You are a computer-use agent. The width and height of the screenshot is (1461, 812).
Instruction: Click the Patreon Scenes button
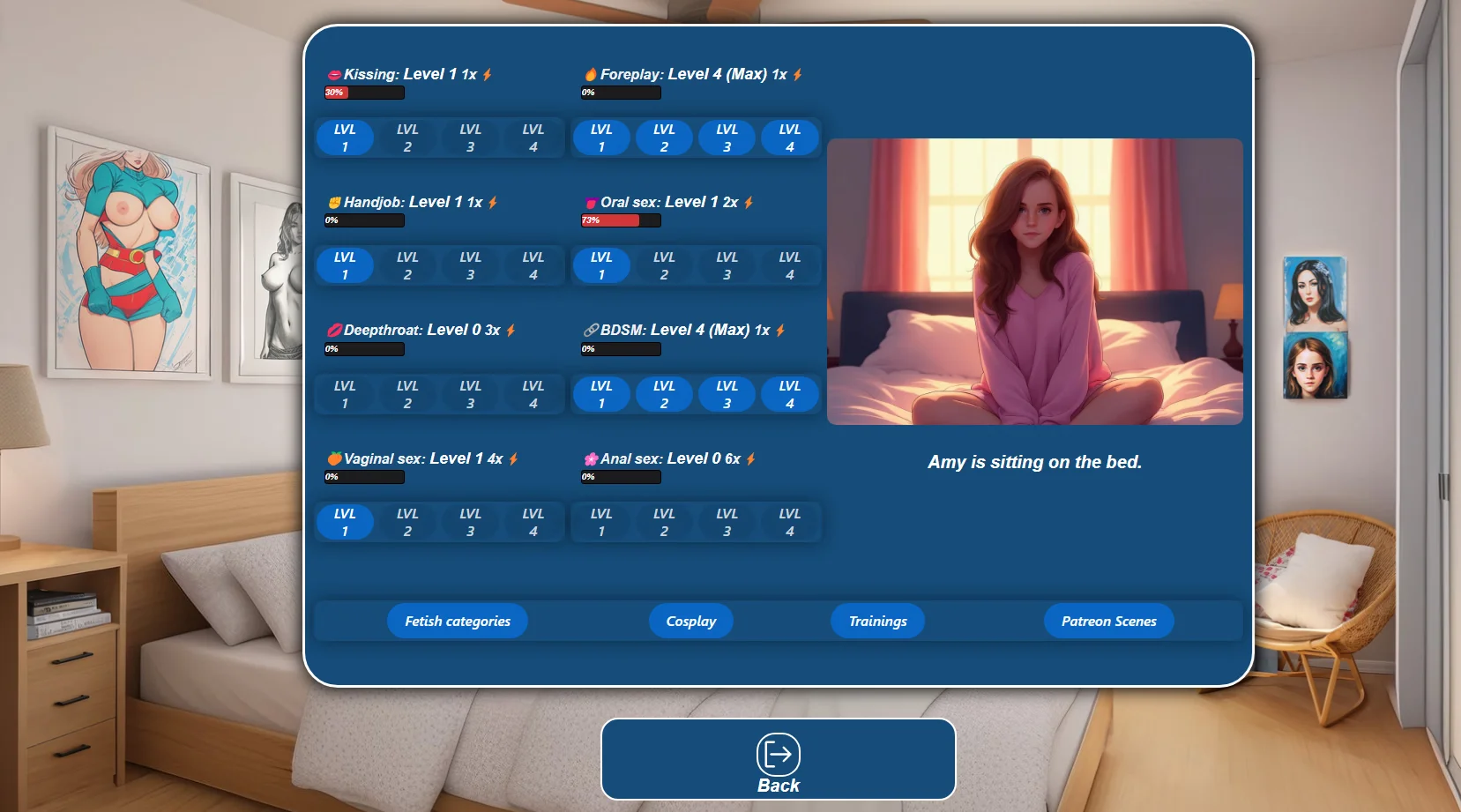(1108, 621)
